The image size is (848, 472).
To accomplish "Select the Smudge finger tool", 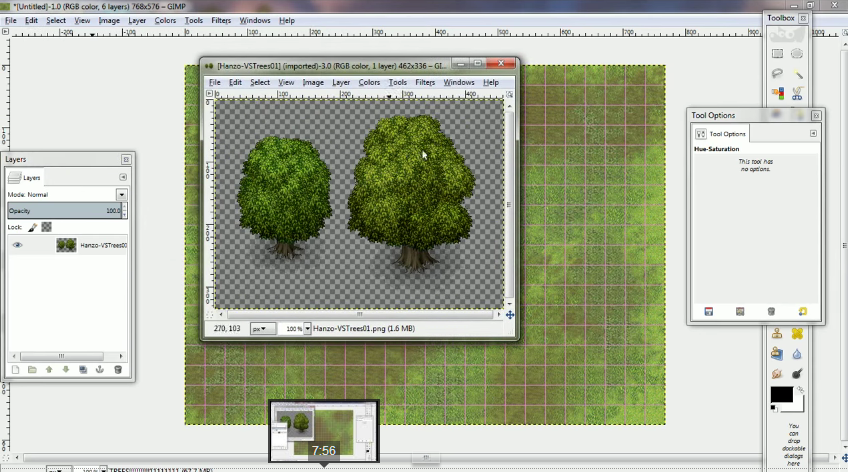I will pyautogui.click(x=777, y=374).
